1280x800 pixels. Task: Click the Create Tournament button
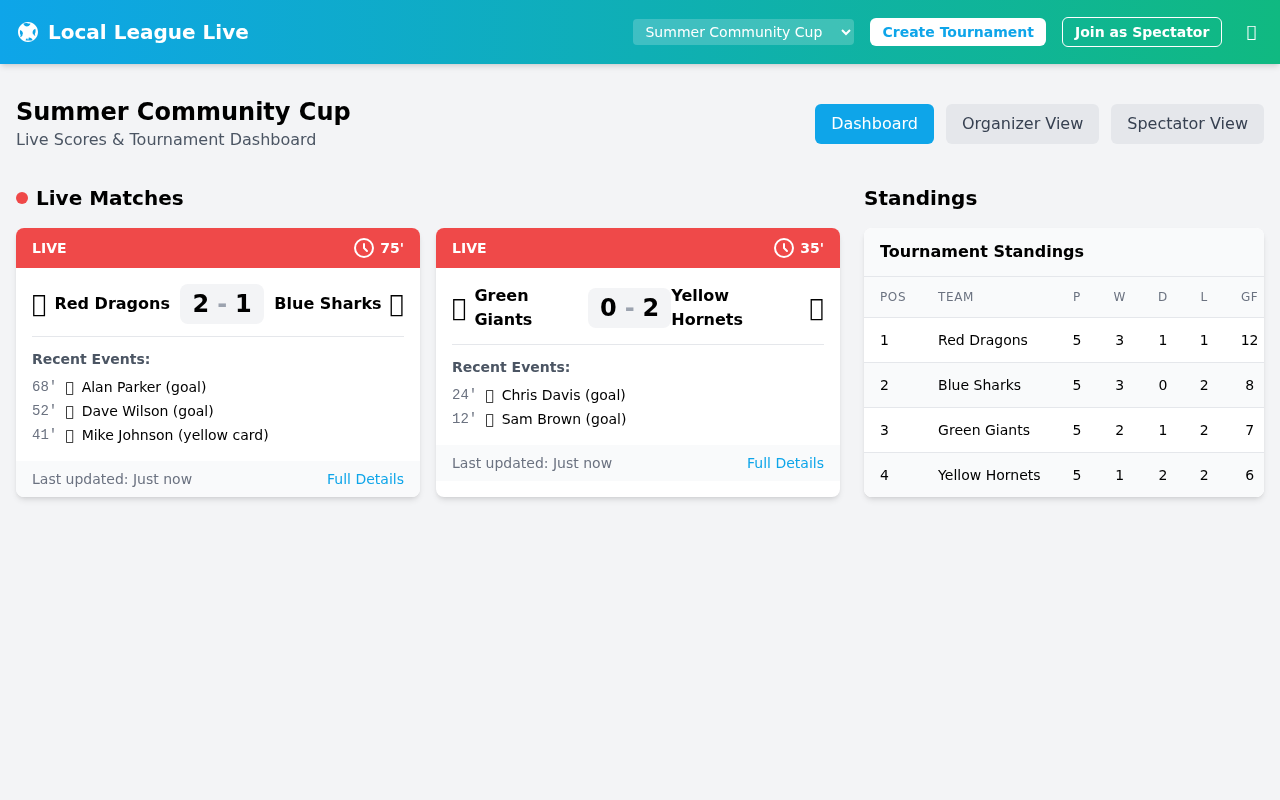click(x=957, y=31)
